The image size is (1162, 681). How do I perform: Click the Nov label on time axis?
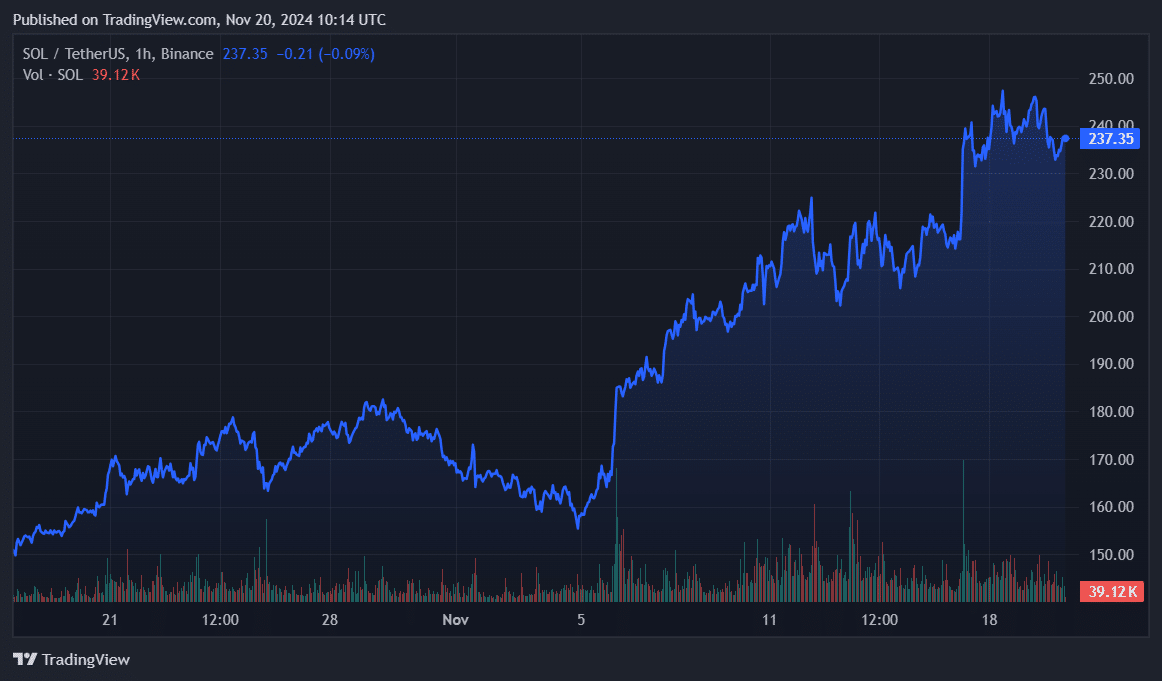click(455, 620)
